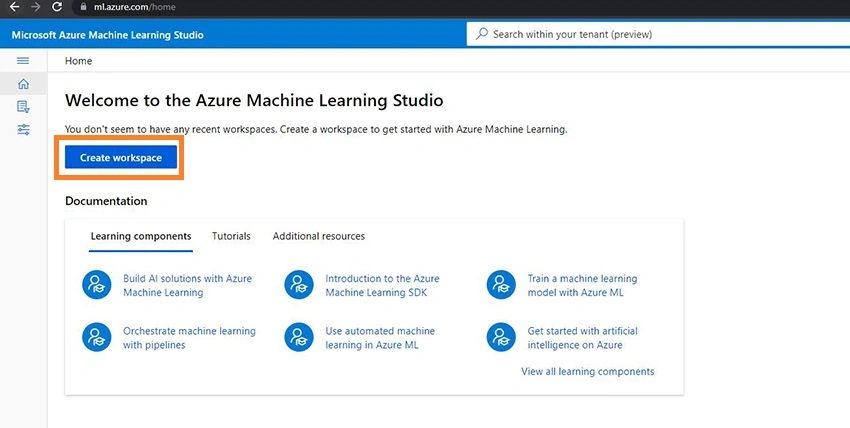This screenshot has width=850, height=428.
Task: Click the search magnifier icon
Action: click(x=481, y=34)
